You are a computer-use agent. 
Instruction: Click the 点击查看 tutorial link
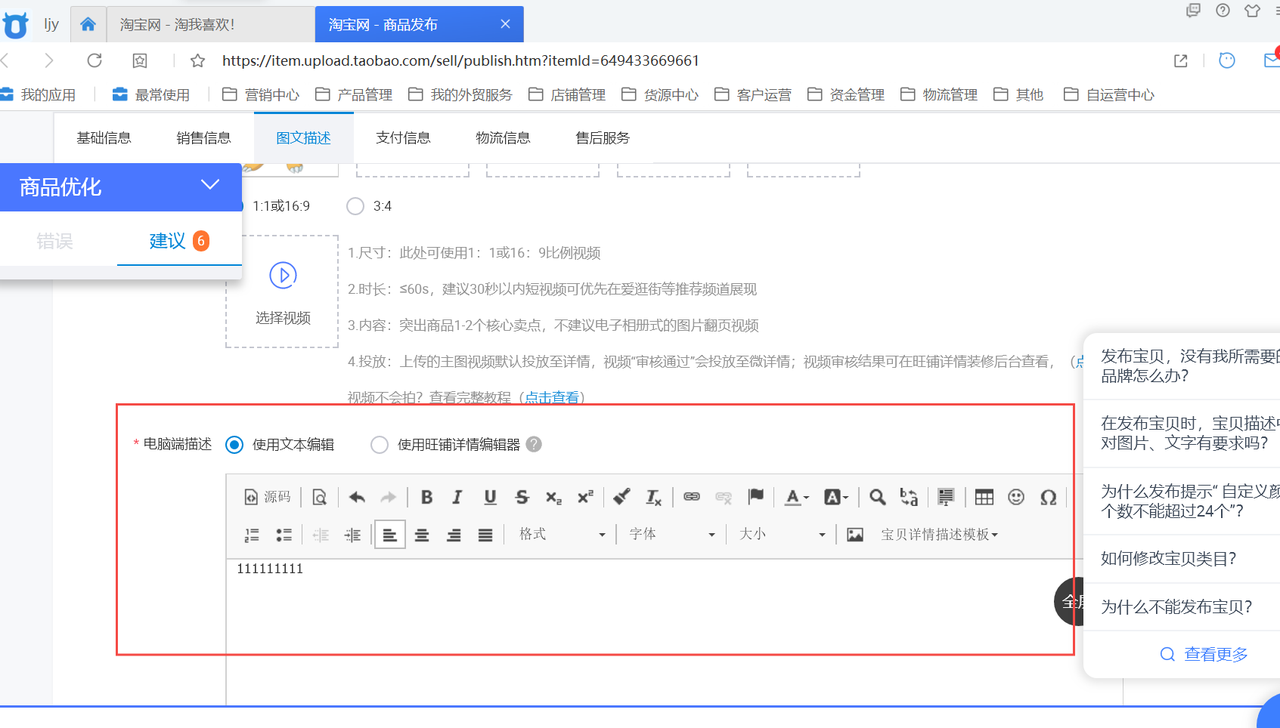point(552,397)
